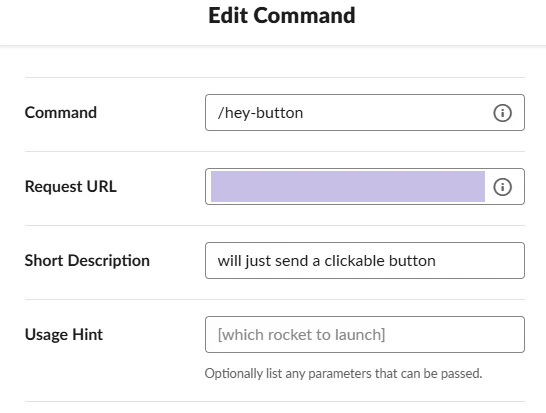Focus the Short Description text field
Screen dimensions: 546x413
point(365,260)
